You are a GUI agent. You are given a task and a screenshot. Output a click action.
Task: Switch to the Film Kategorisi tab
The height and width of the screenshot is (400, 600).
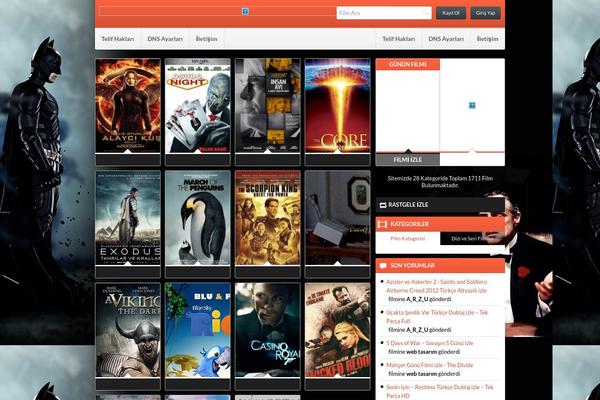pos(408,238)
